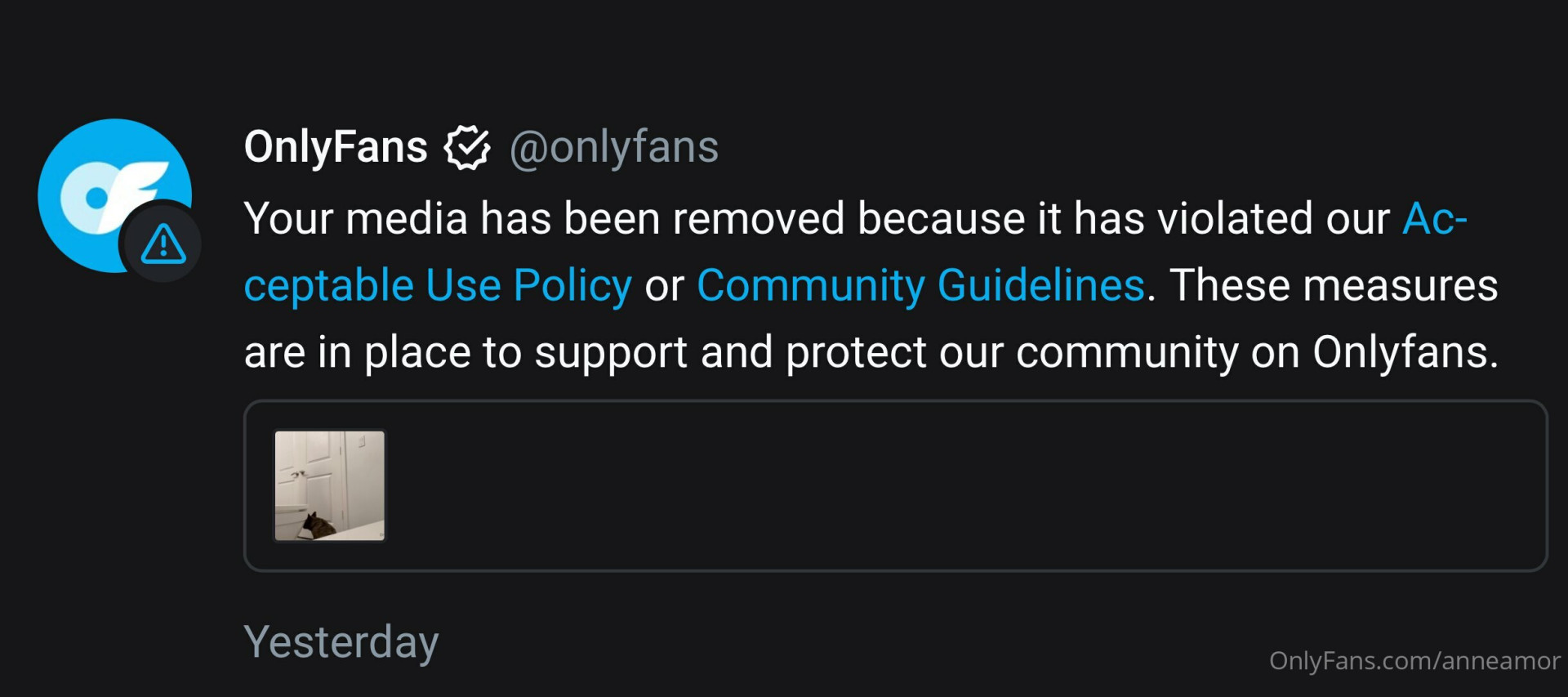Click the warning triangle badge on avatar
Image resolution: width=1568 pixels, height=697 pixels.
(163, 244)
